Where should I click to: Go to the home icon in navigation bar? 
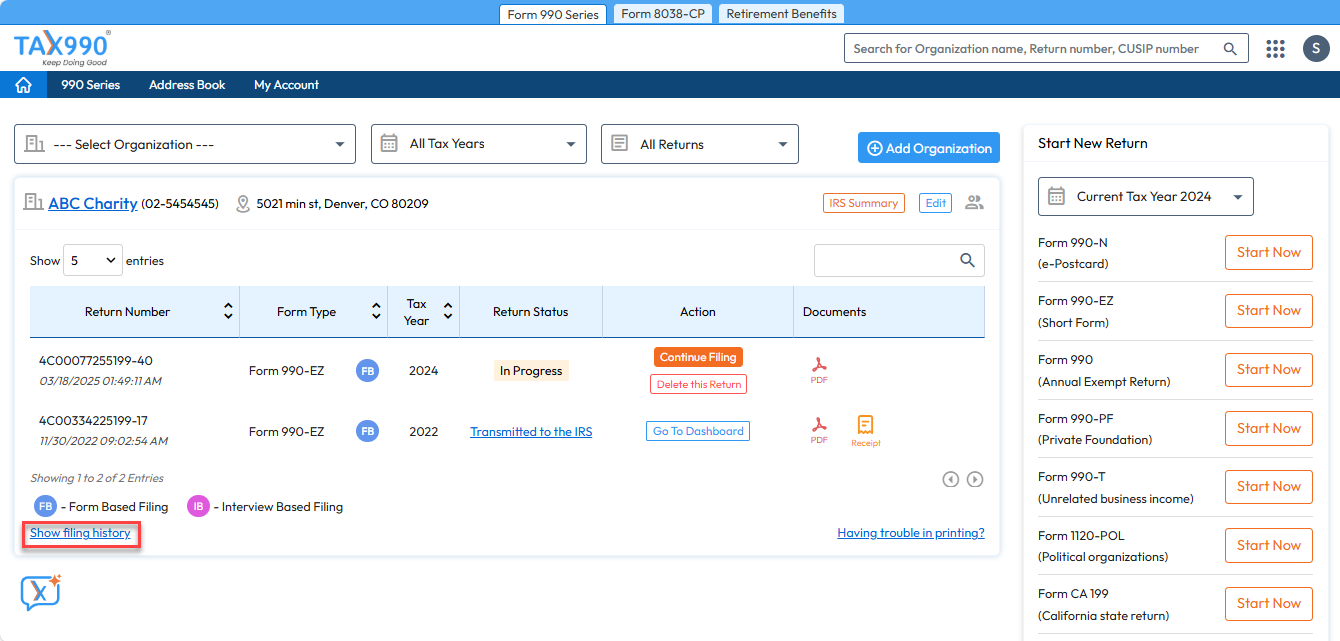point(23,85)
